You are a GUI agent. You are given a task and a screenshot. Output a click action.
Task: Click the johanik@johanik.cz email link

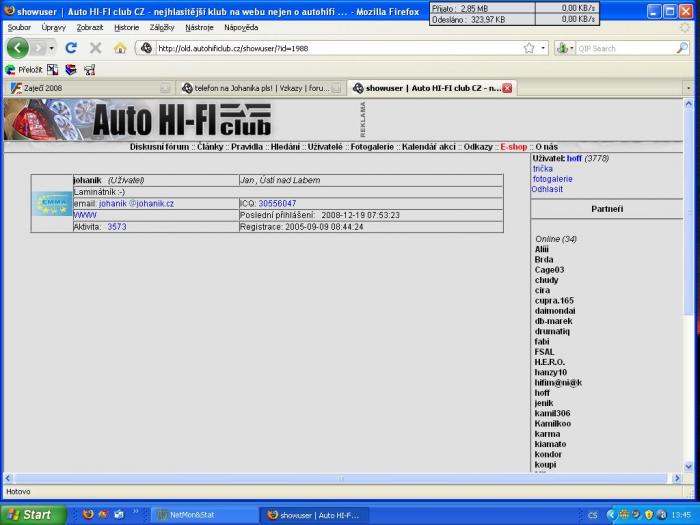click(x=136, y=204)
